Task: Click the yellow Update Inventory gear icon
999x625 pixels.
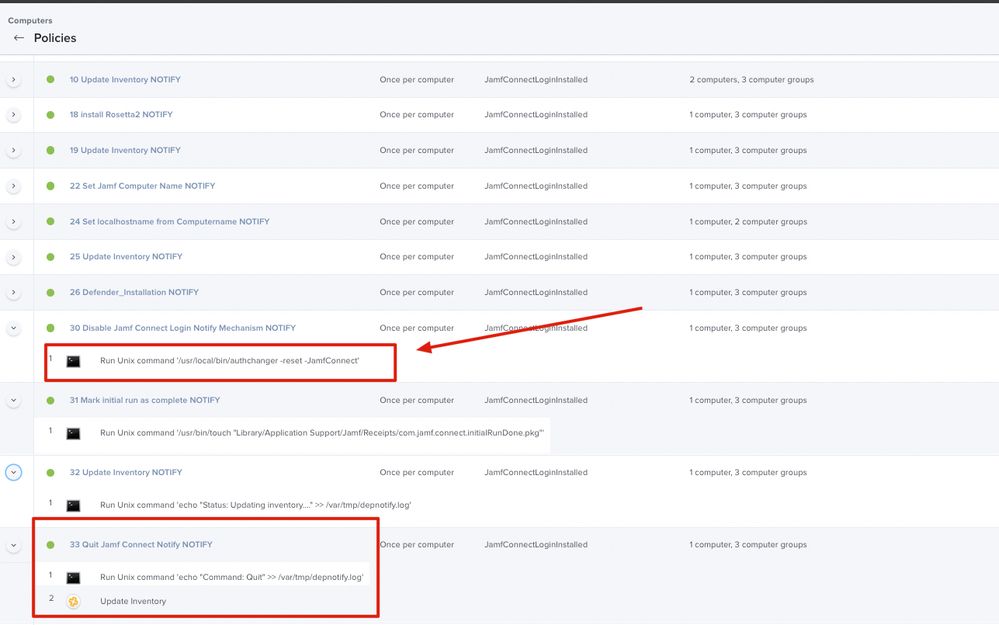Action: point(73,601)
